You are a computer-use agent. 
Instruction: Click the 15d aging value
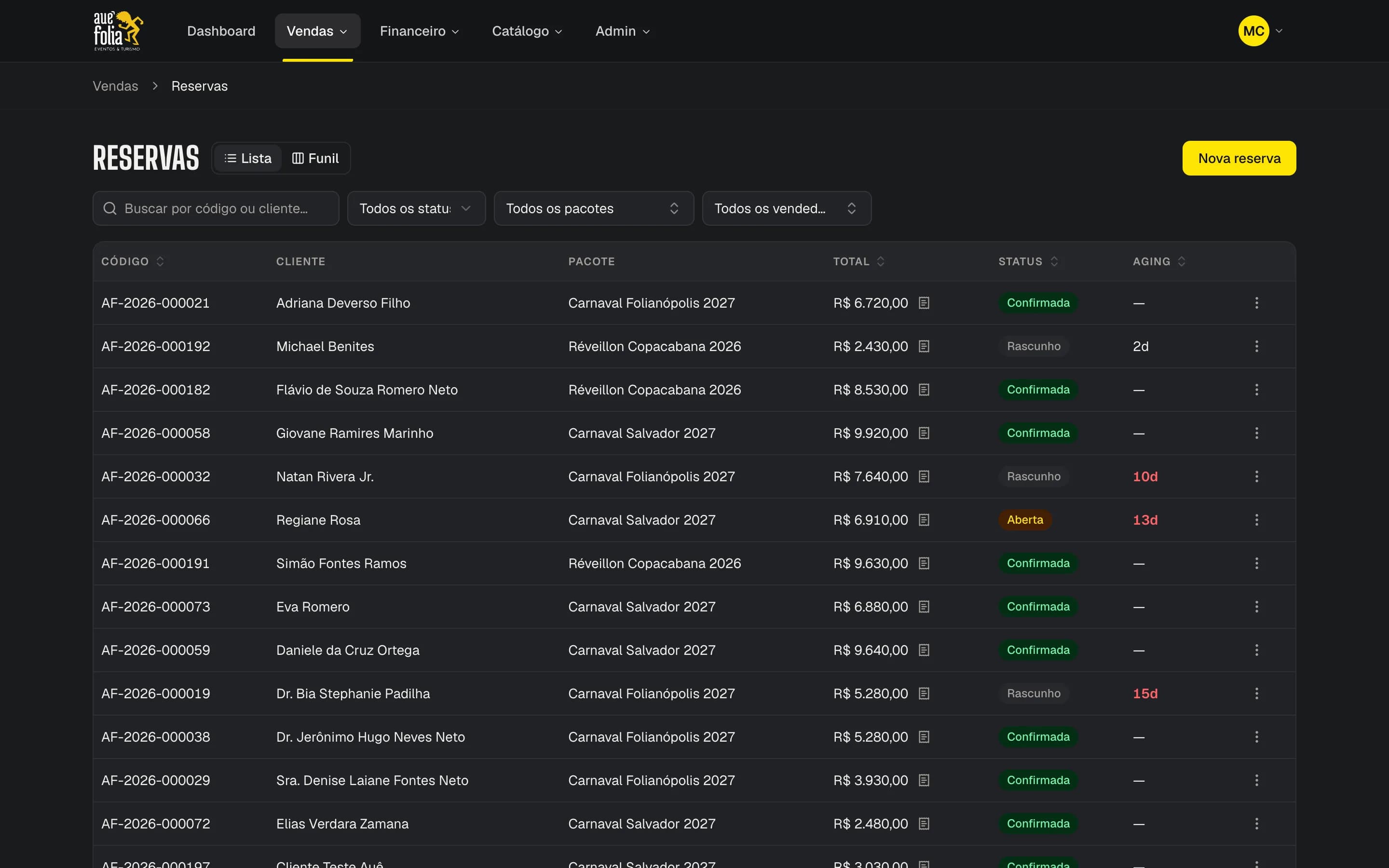1144,693
